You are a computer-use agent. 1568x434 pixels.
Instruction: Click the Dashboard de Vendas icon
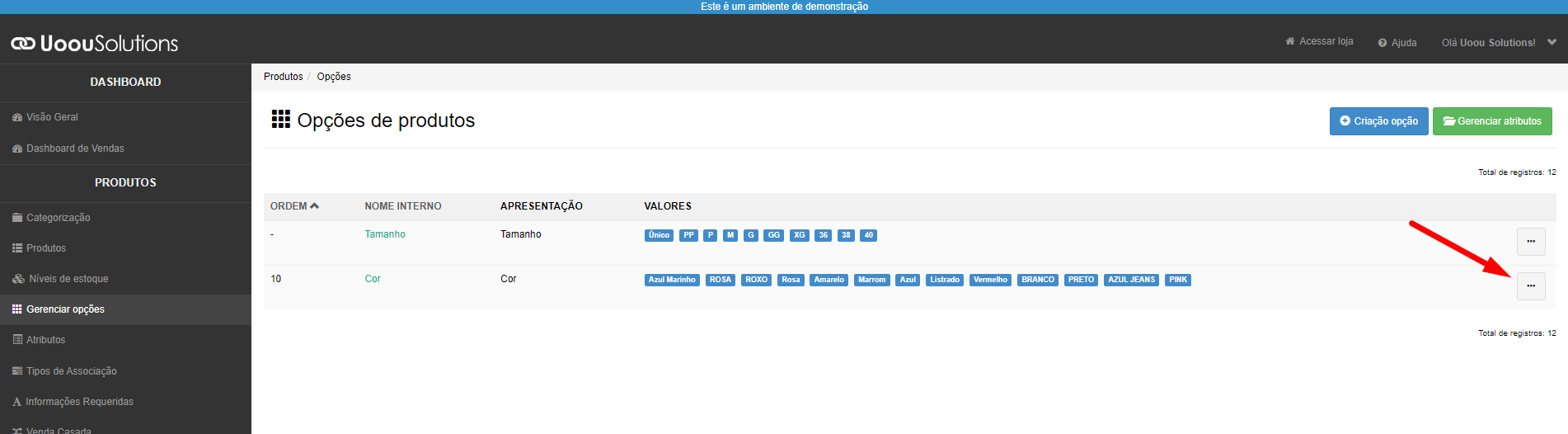[x=17, y=149]
